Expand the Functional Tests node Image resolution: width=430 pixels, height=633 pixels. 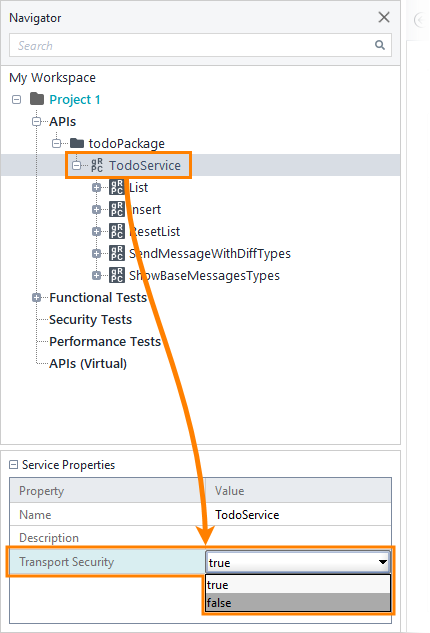click(36, 298)
